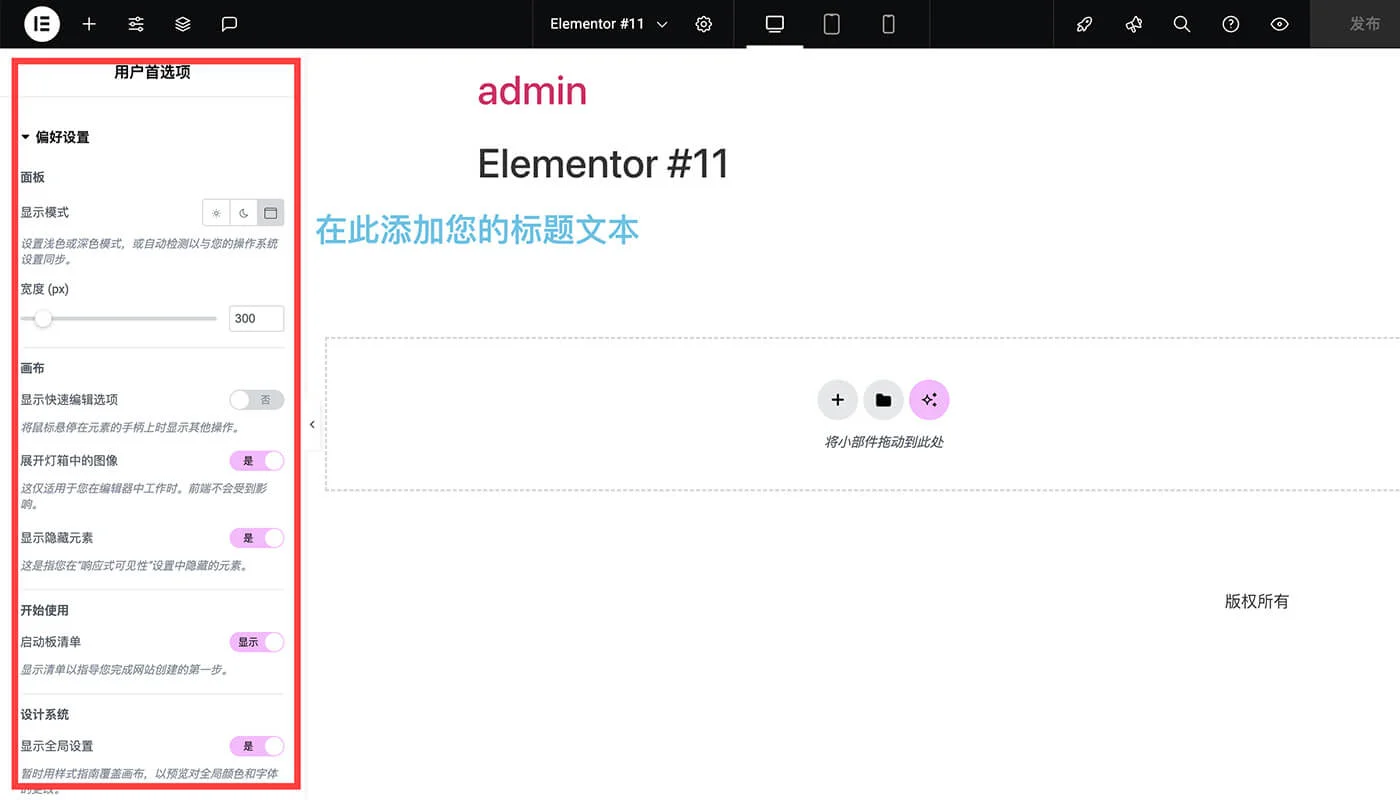Open the Elementor logo menu

point(40,24)
